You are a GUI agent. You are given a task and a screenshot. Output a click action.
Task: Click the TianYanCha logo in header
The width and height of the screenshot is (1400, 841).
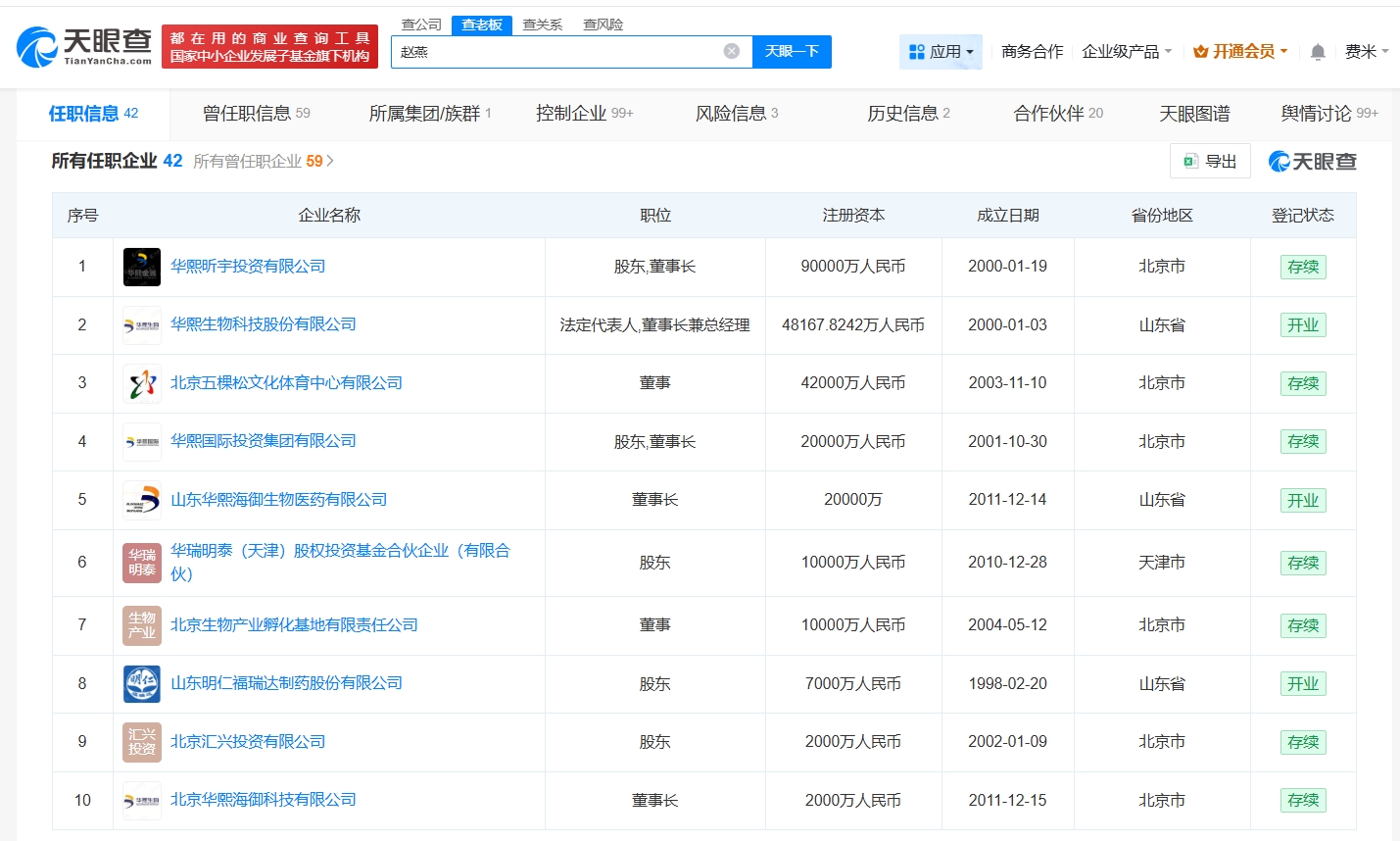[x=85, y=46]
